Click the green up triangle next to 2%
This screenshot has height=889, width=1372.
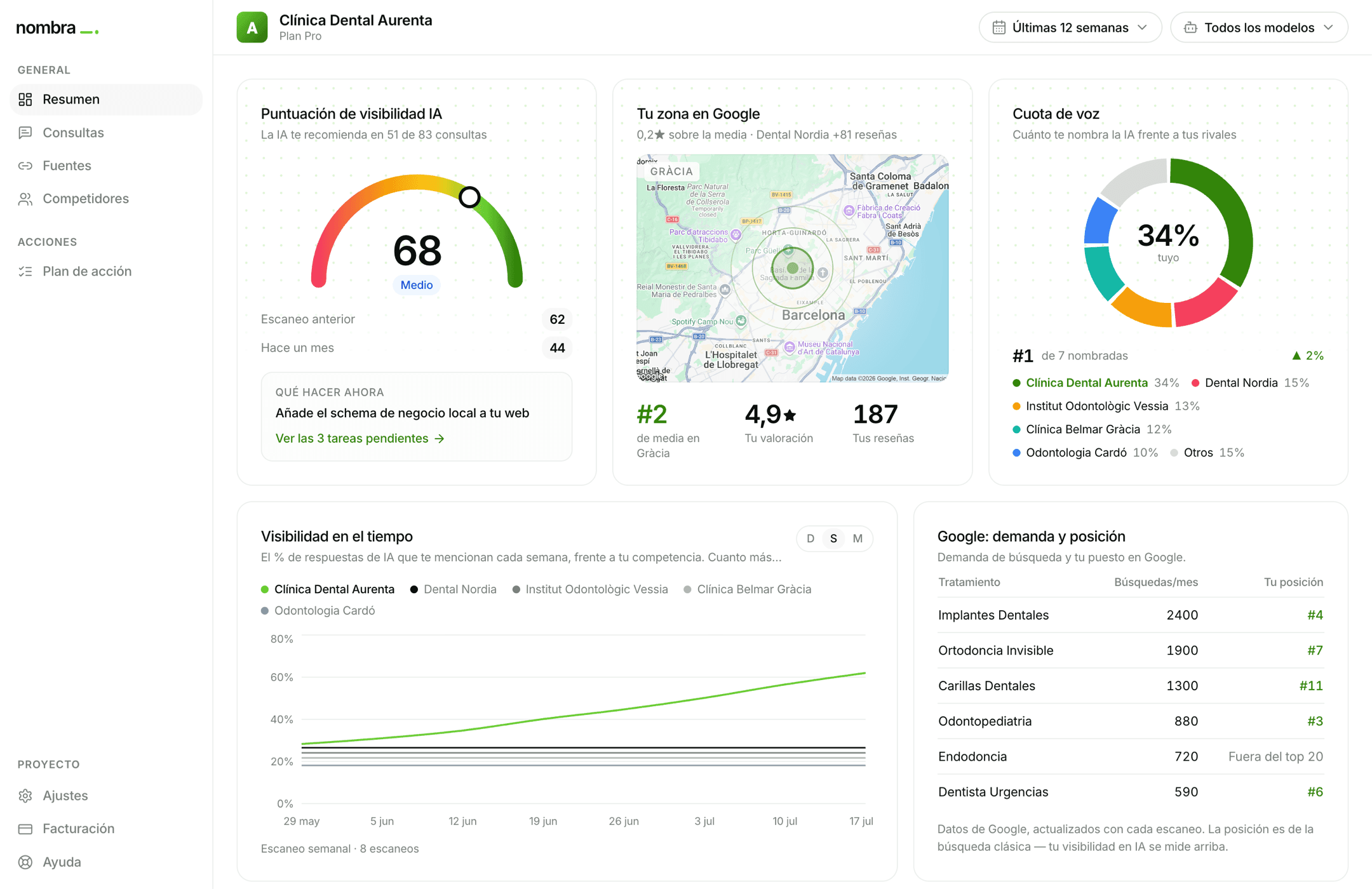pyautogui.click(x=1296, y=356)
